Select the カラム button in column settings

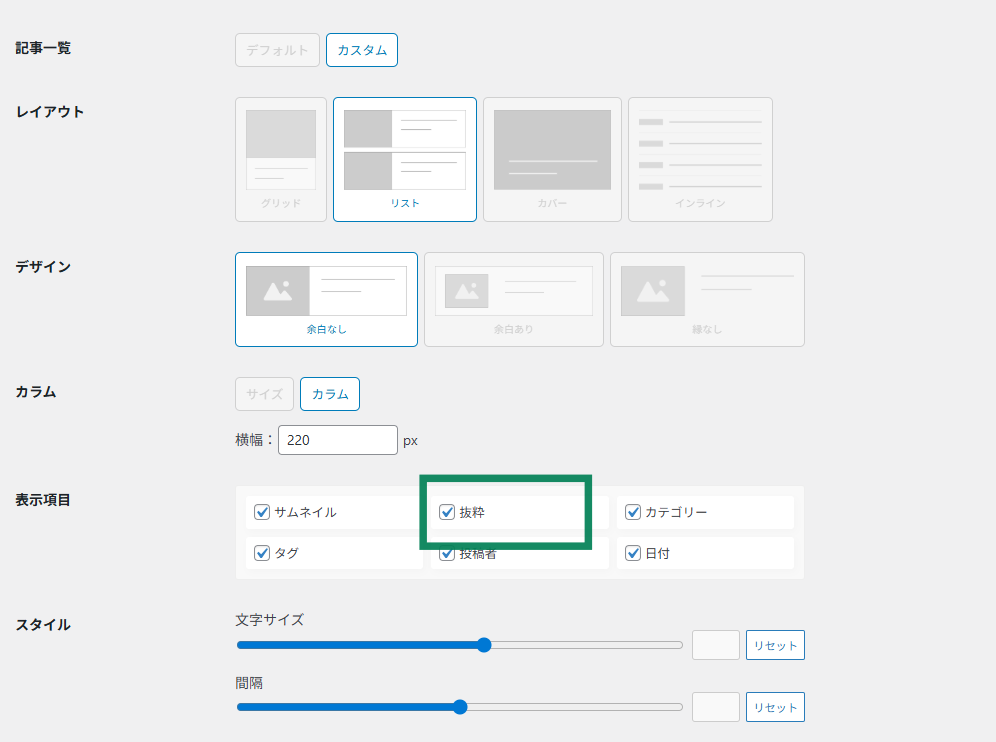[330, 394]
